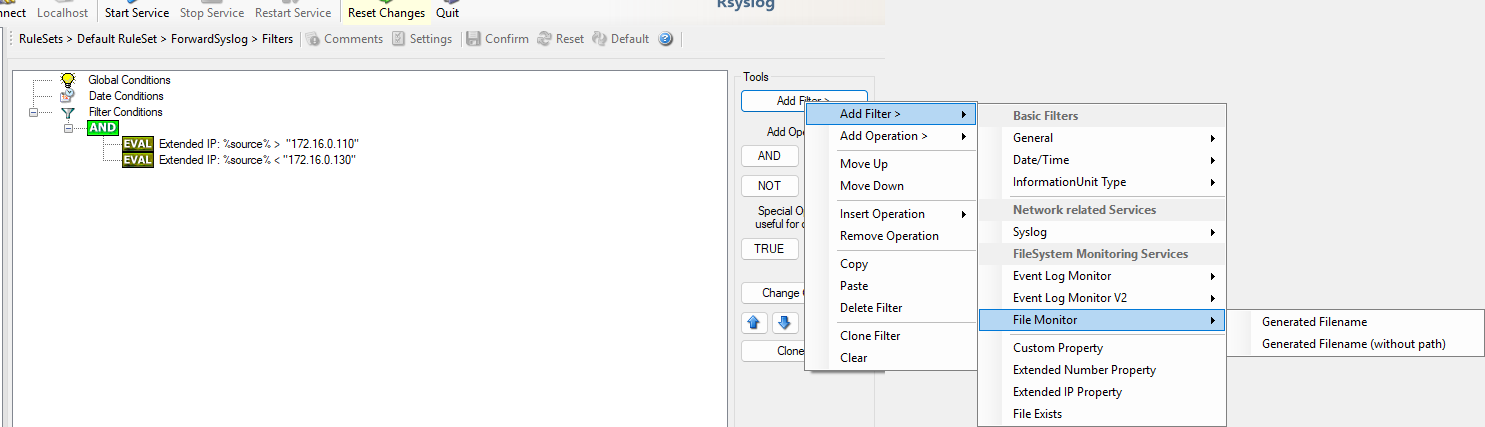The height and width of the screenshot is (427, 1485).
Task: Choose Move Up from context menu
Action: pyautogui.click(x=891, y=164)
